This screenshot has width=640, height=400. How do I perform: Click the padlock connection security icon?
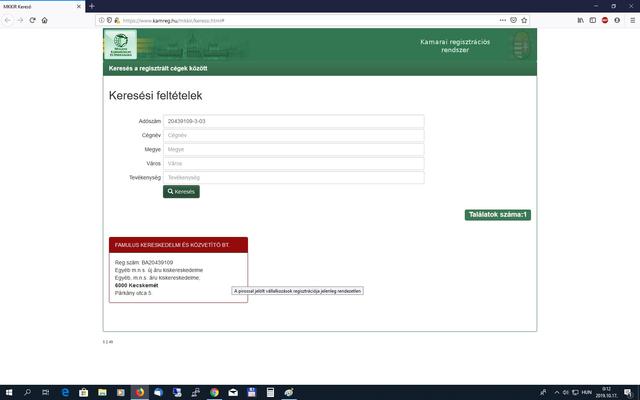pyautogui.click(x=117, y=20)
